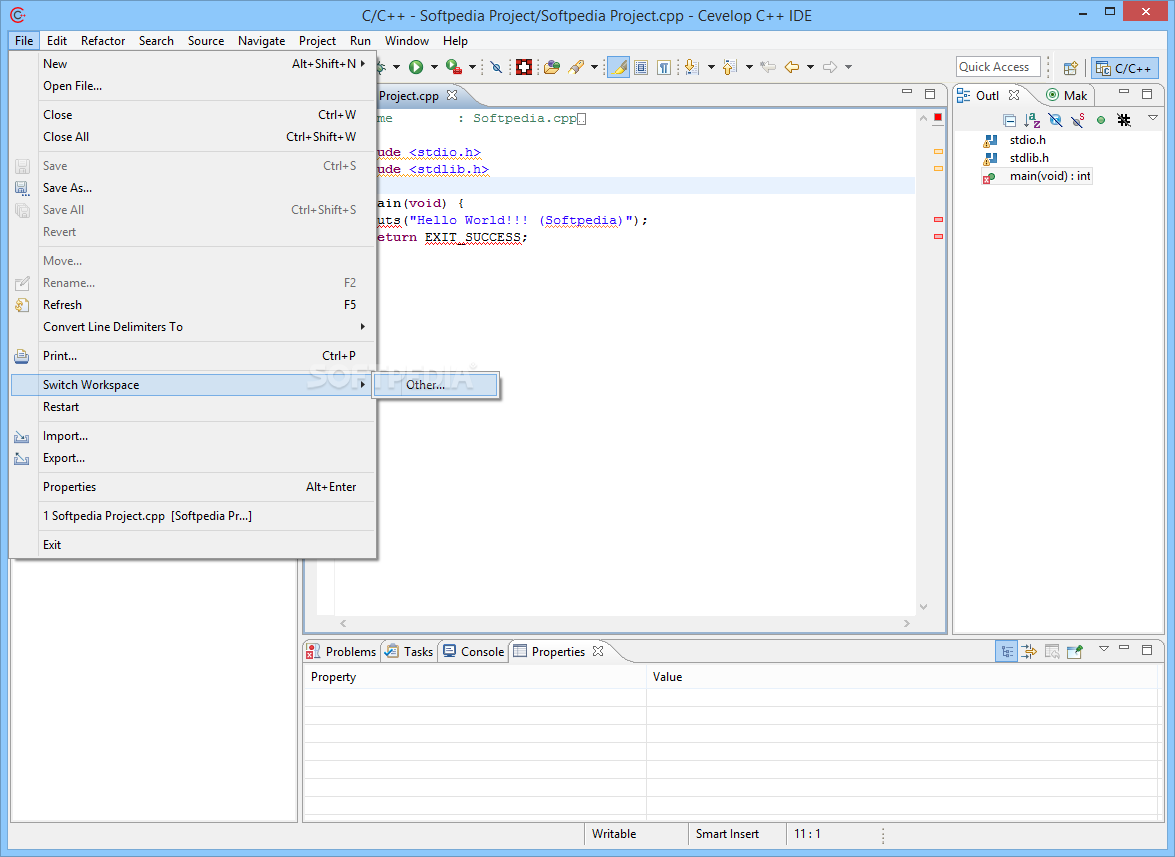Close the Properties view tab
Image resolution: width=1175 pixels, height=857 pixels.
(x=598, y=651)
